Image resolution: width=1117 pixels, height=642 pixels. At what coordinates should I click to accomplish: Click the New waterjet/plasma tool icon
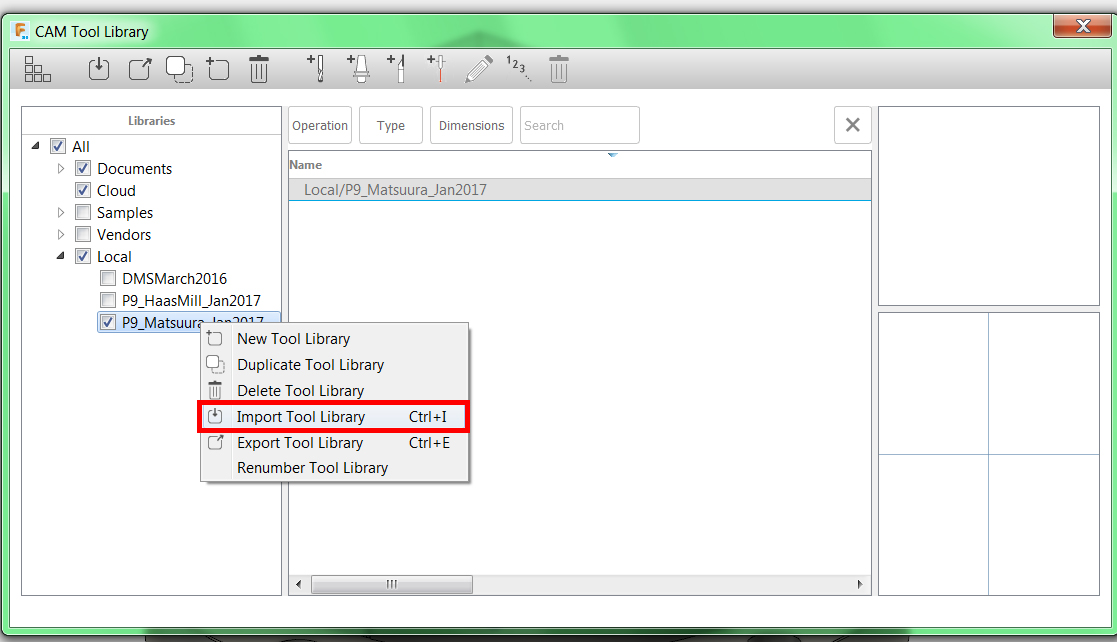[437, 69]
